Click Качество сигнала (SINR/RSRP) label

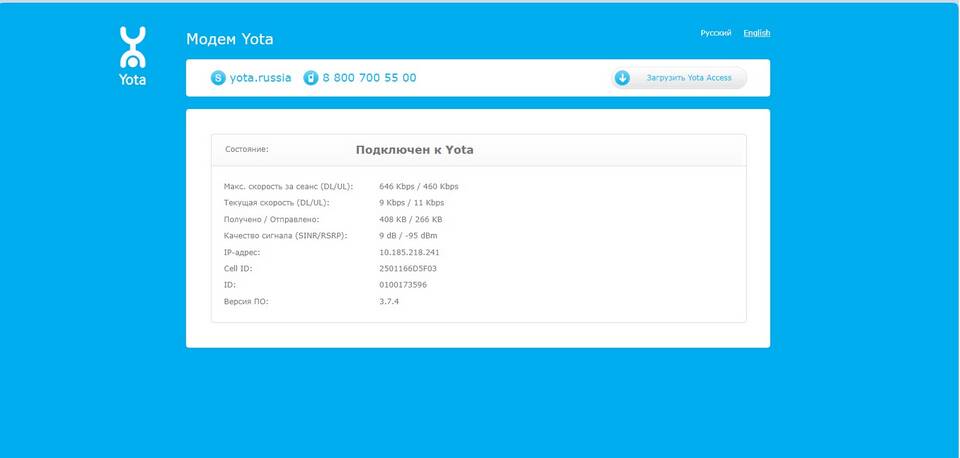[x=286, y=236]
